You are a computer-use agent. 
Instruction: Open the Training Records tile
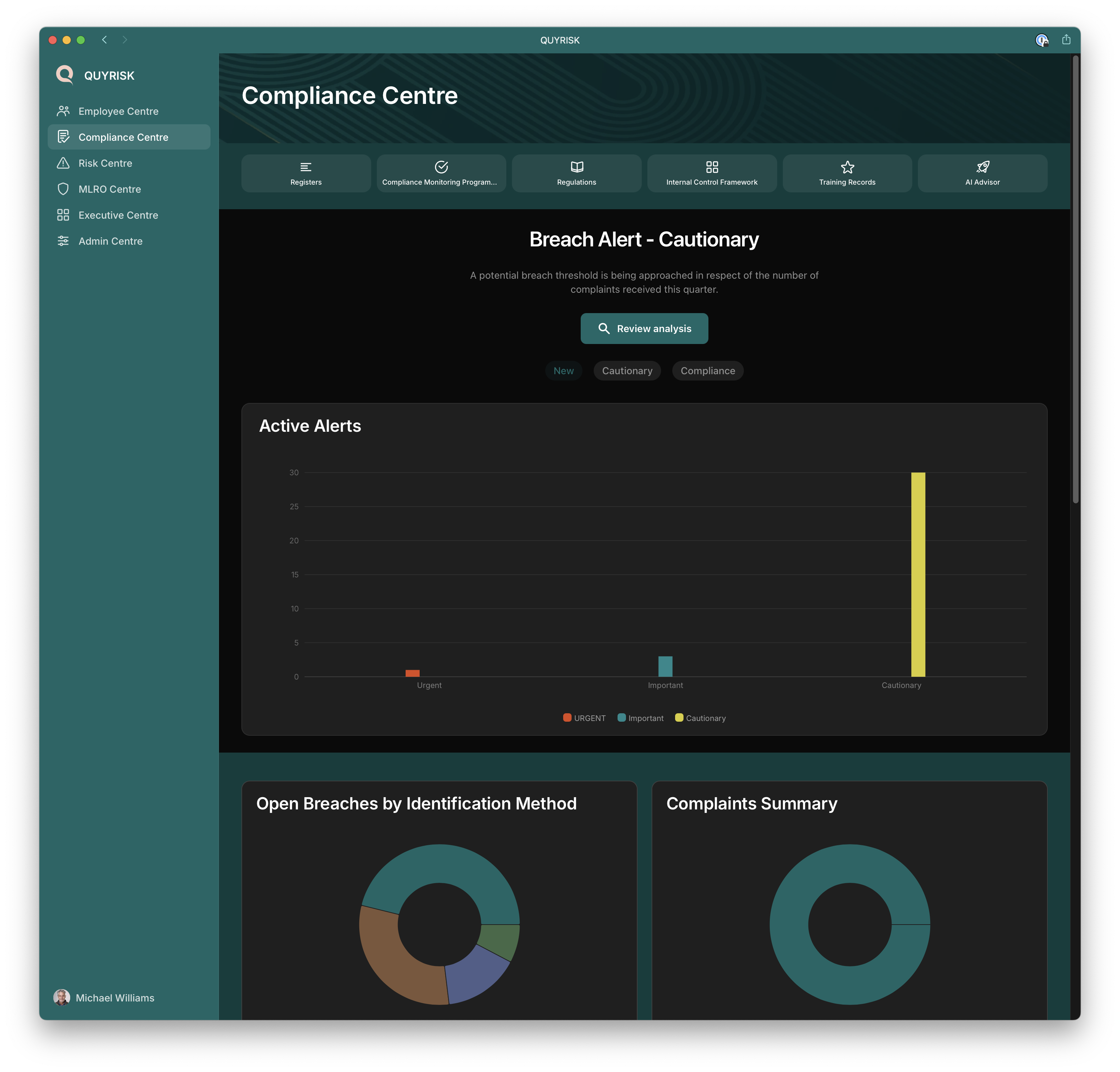coord(847,173)
